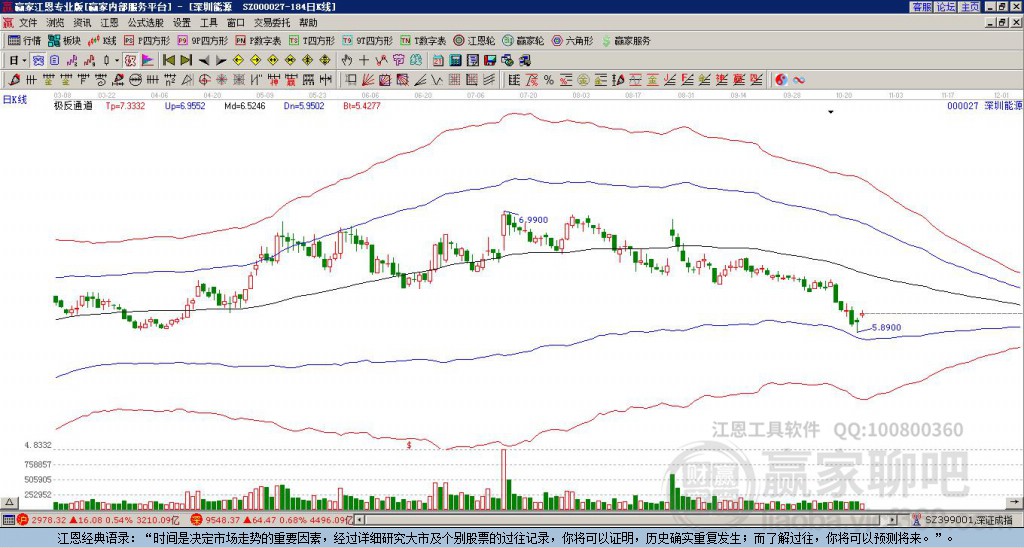Screen dimensions: 1024x548
Task: Launch the 江恩轮 Gann wheel
Action: (x=474, y=40)
